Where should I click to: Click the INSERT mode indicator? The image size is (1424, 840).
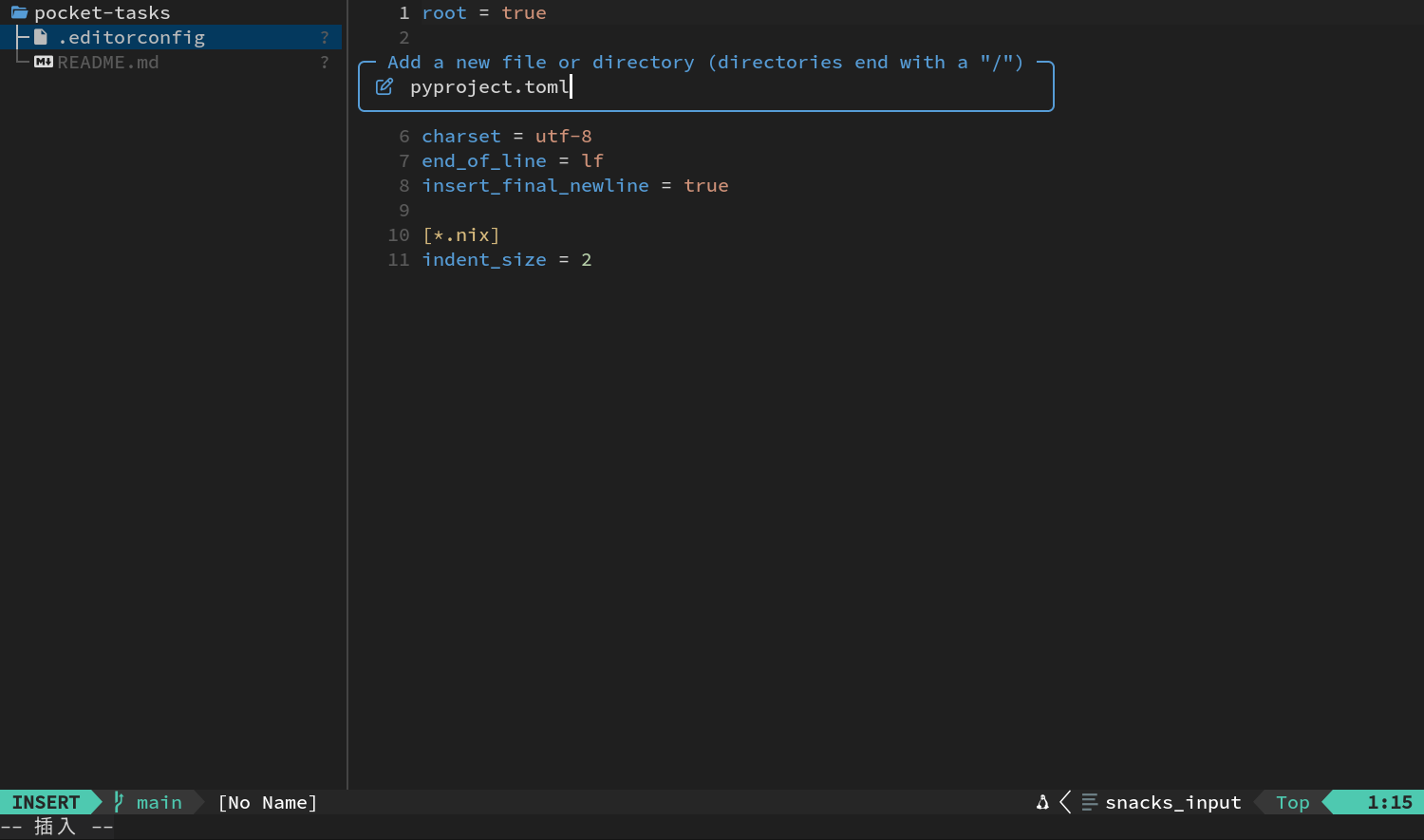(x=46, y=802)
